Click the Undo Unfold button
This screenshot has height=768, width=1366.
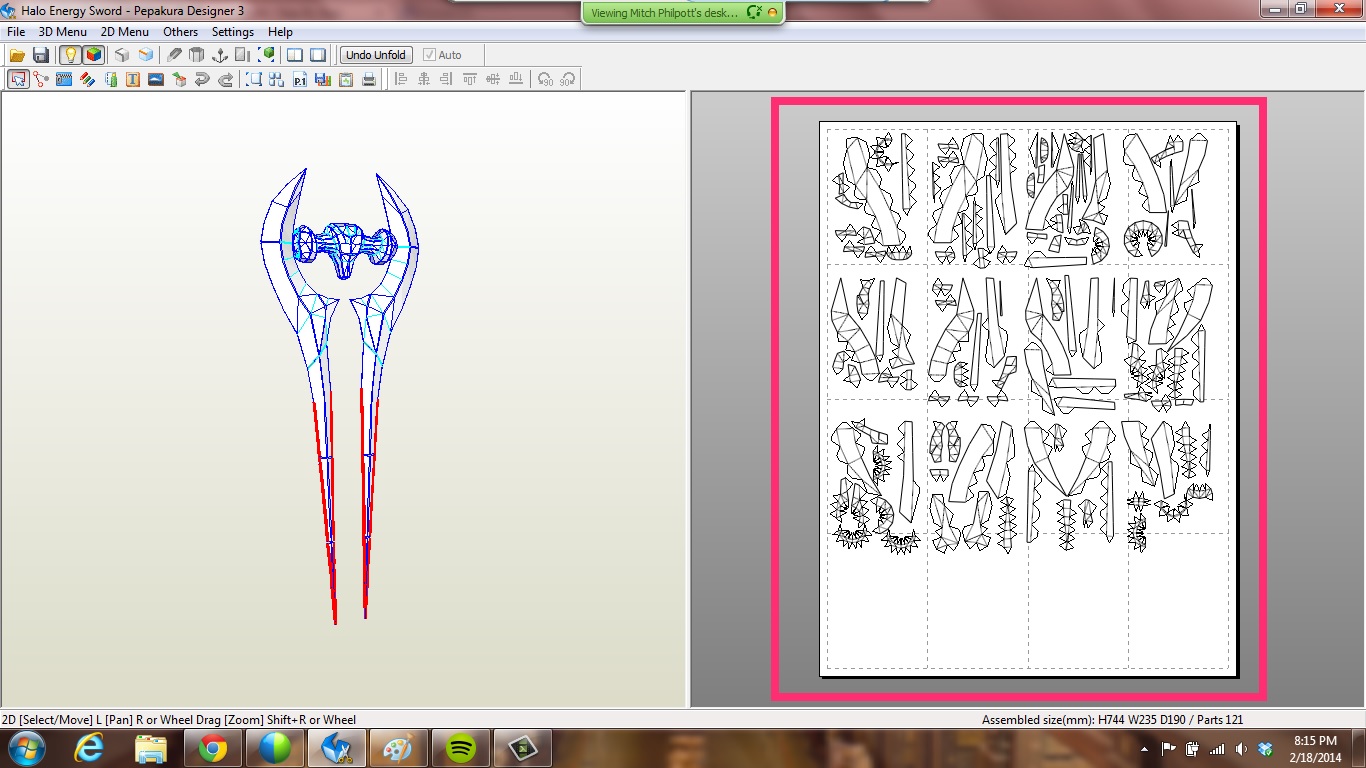[x=376, y=55]
